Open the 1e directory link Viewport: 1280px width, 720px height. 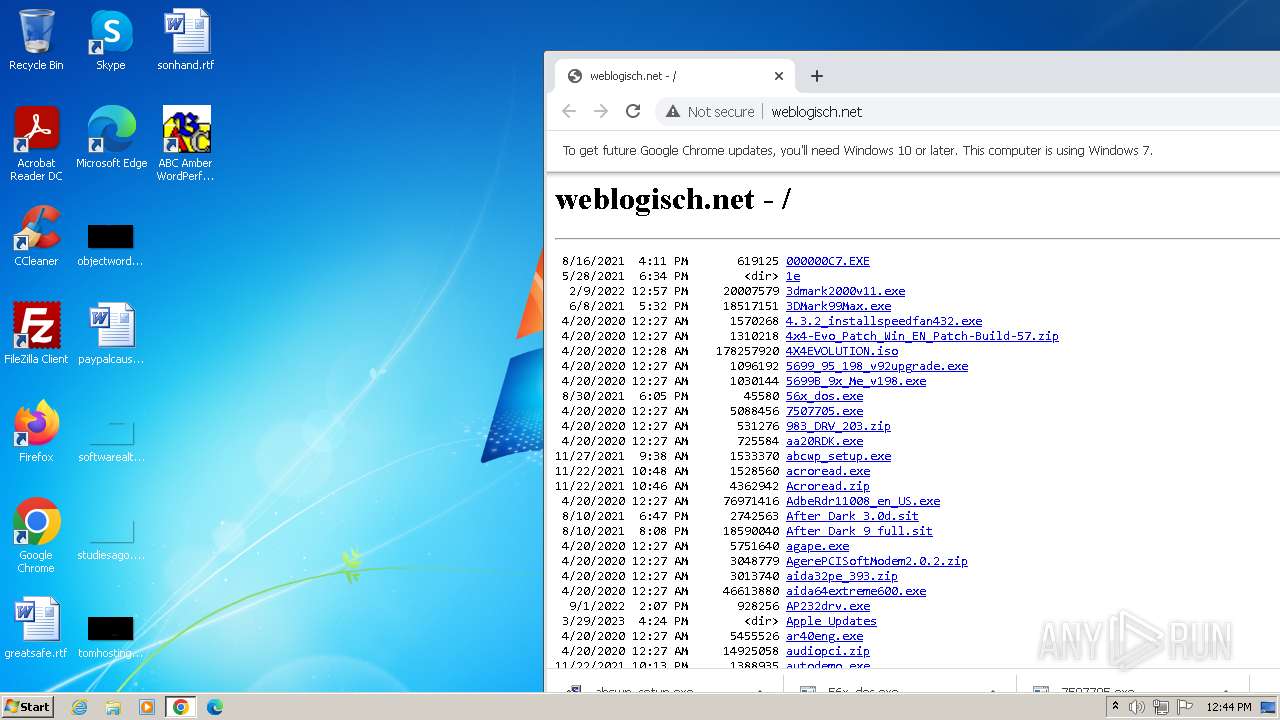point(793,276)
